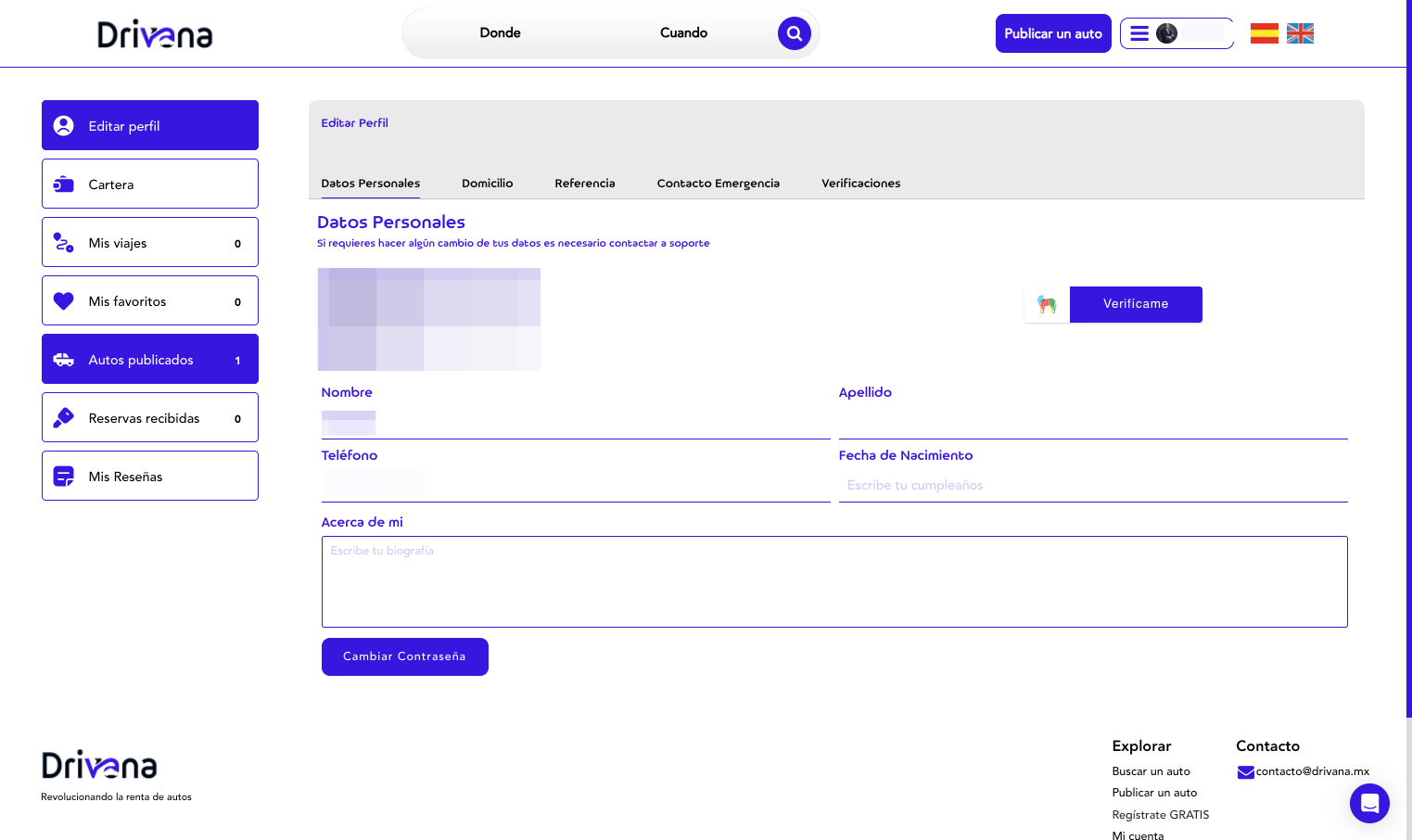Click the Drivana logo in the header
The image size is (1412, 840).
click(x=155, y=34)
